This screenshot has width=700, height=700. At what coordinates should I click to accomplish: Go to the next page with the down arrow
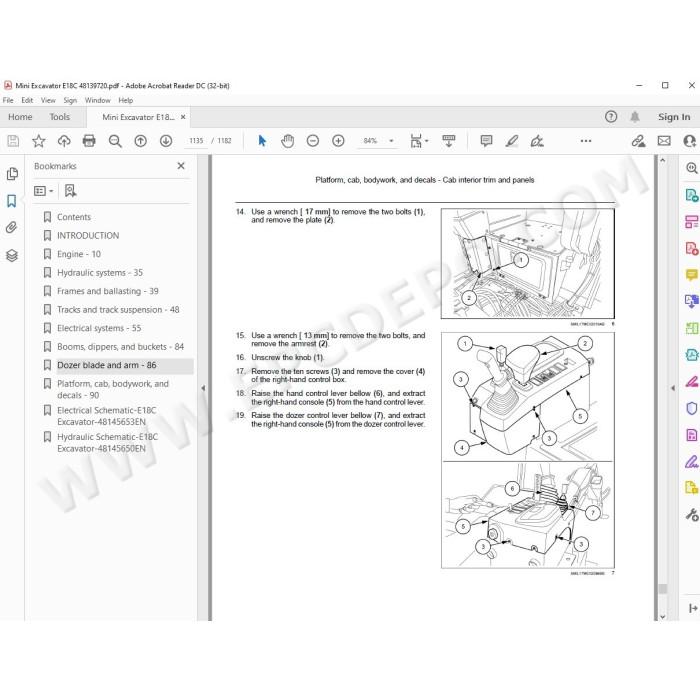click(166, 141)
